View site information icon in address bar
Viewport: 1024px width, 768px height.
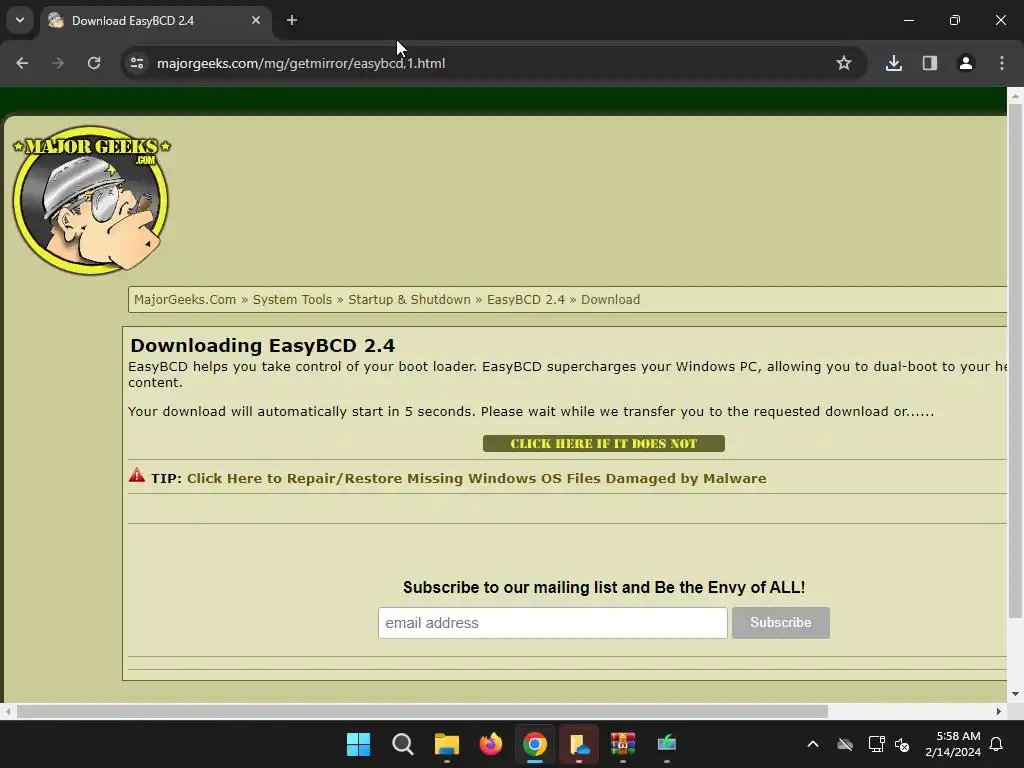(137, 63)
